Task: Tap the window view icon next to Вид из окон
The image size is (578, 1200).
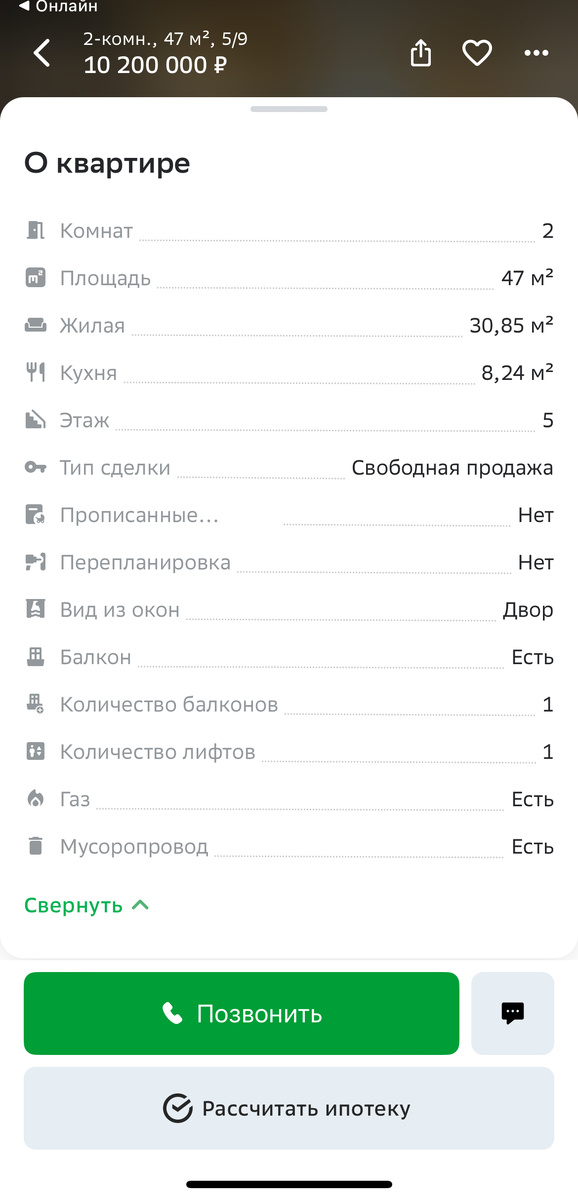Action: (x=34, y=609)
